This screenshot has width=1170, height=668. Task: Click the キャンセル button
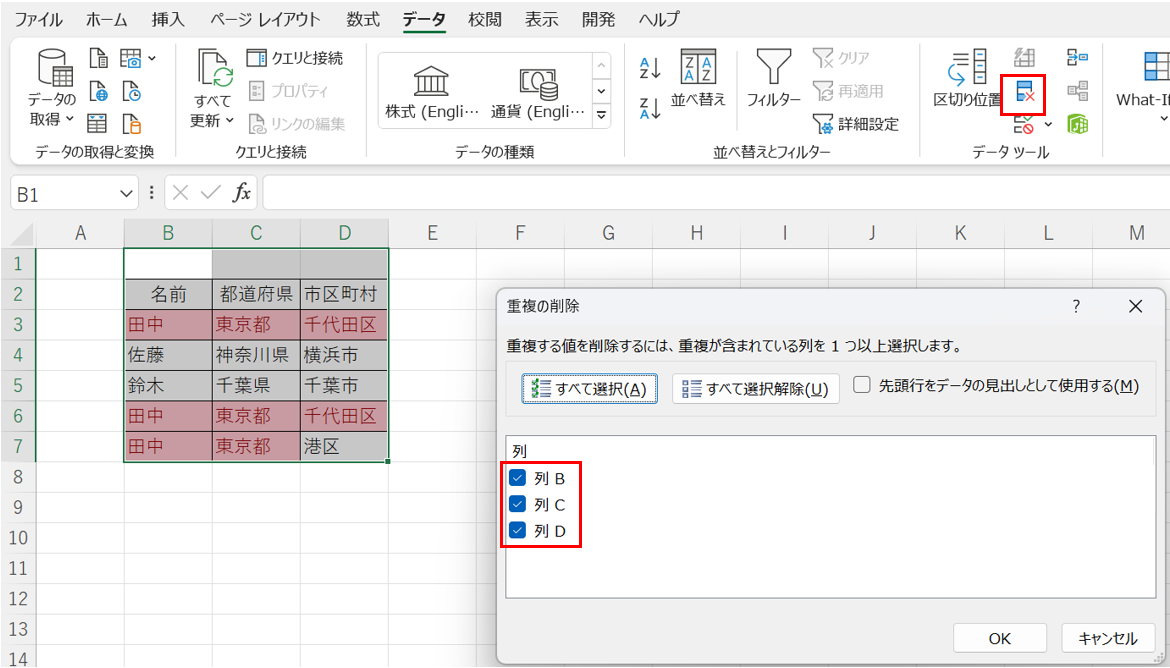pos(1108,639)
